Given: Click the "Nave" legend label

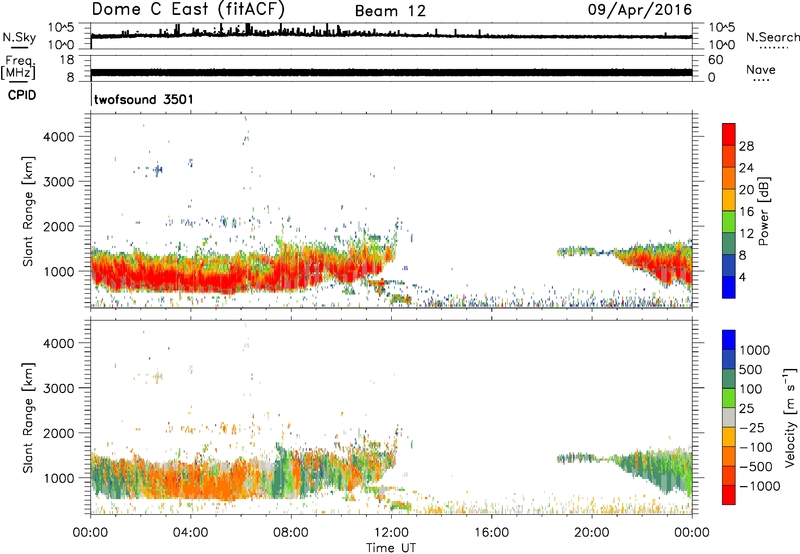Looking at the screenshot, I should pyautogui.click(x=761, y=69).
